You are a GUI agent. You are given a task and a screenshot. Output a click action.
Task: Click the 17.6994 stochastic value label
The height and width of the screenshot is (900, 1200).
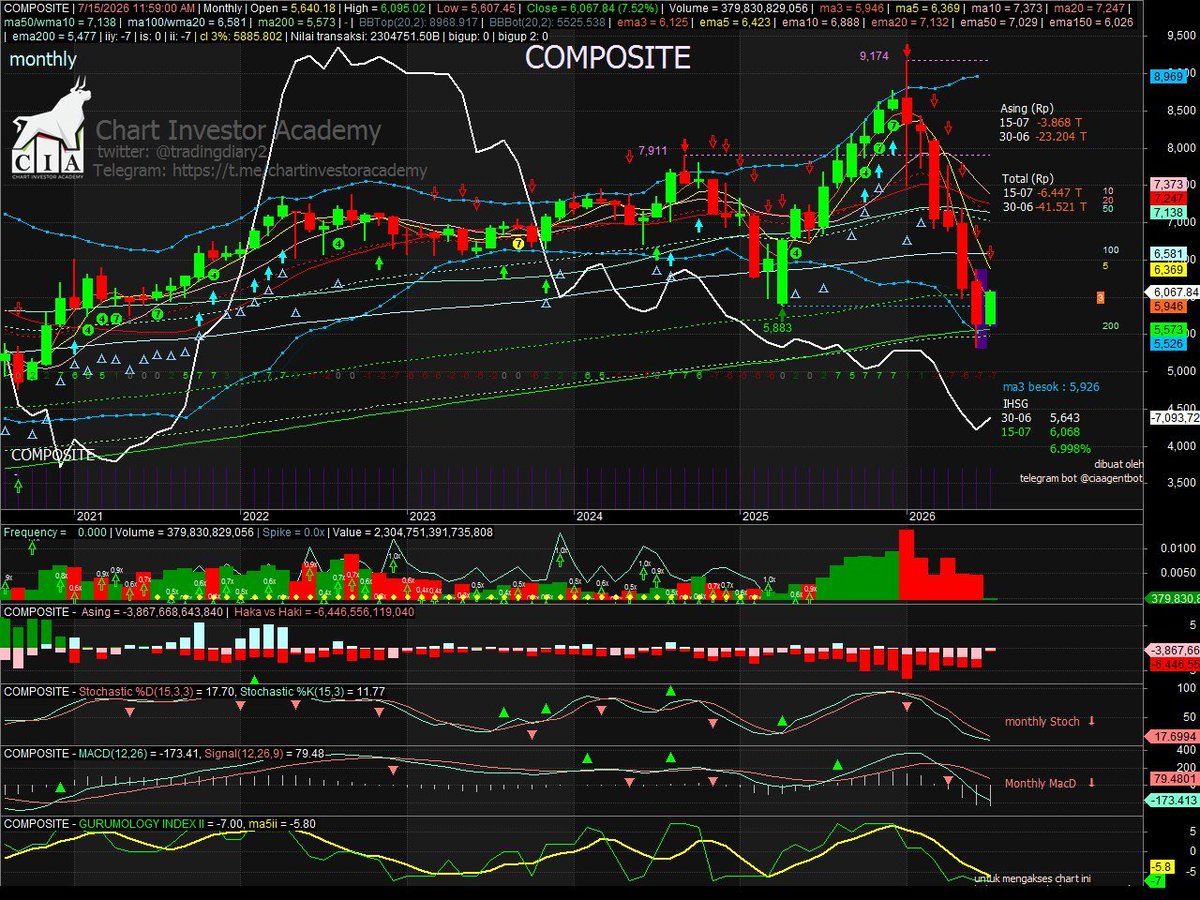(1170, 736)
